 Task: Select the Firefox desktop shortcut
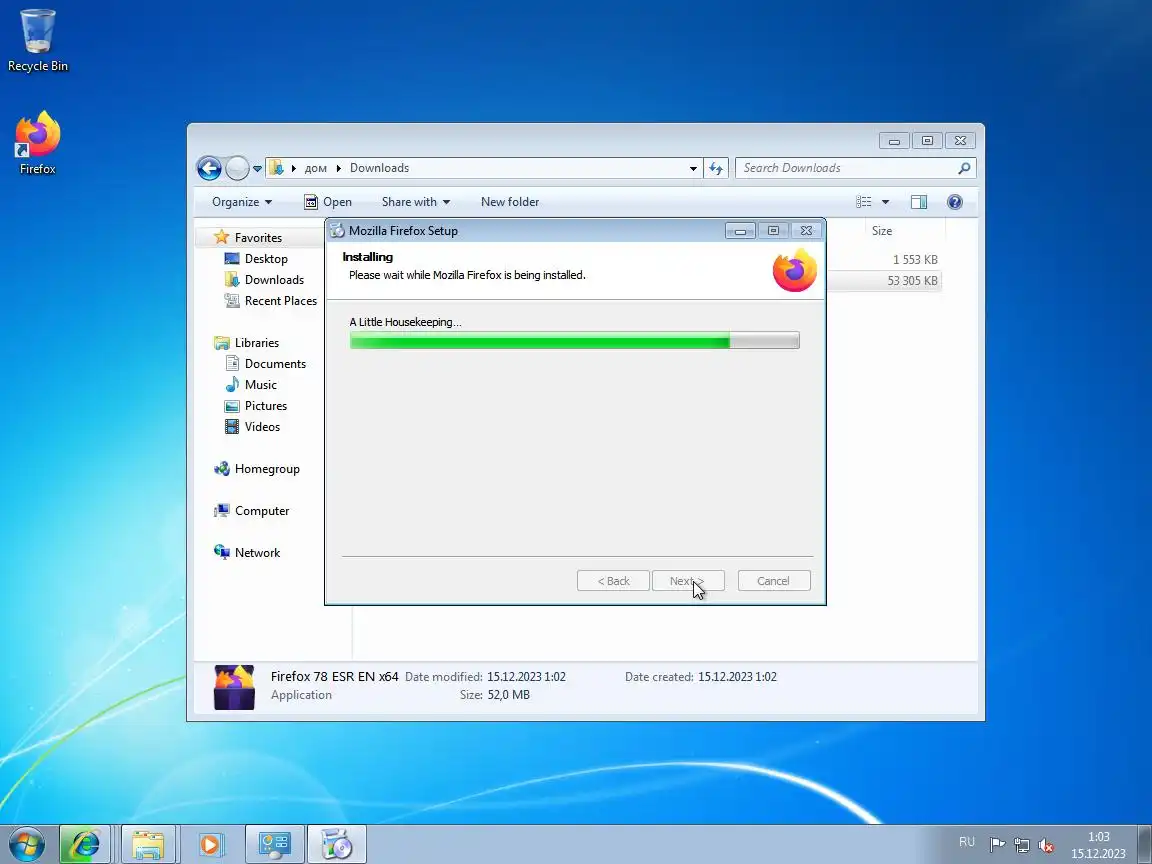(x=37, y=143)
